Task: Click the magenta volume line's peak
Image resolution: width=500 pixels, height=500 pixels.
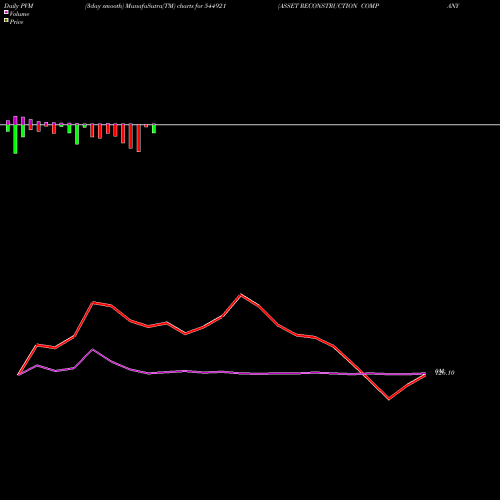Action: [93, 350]
